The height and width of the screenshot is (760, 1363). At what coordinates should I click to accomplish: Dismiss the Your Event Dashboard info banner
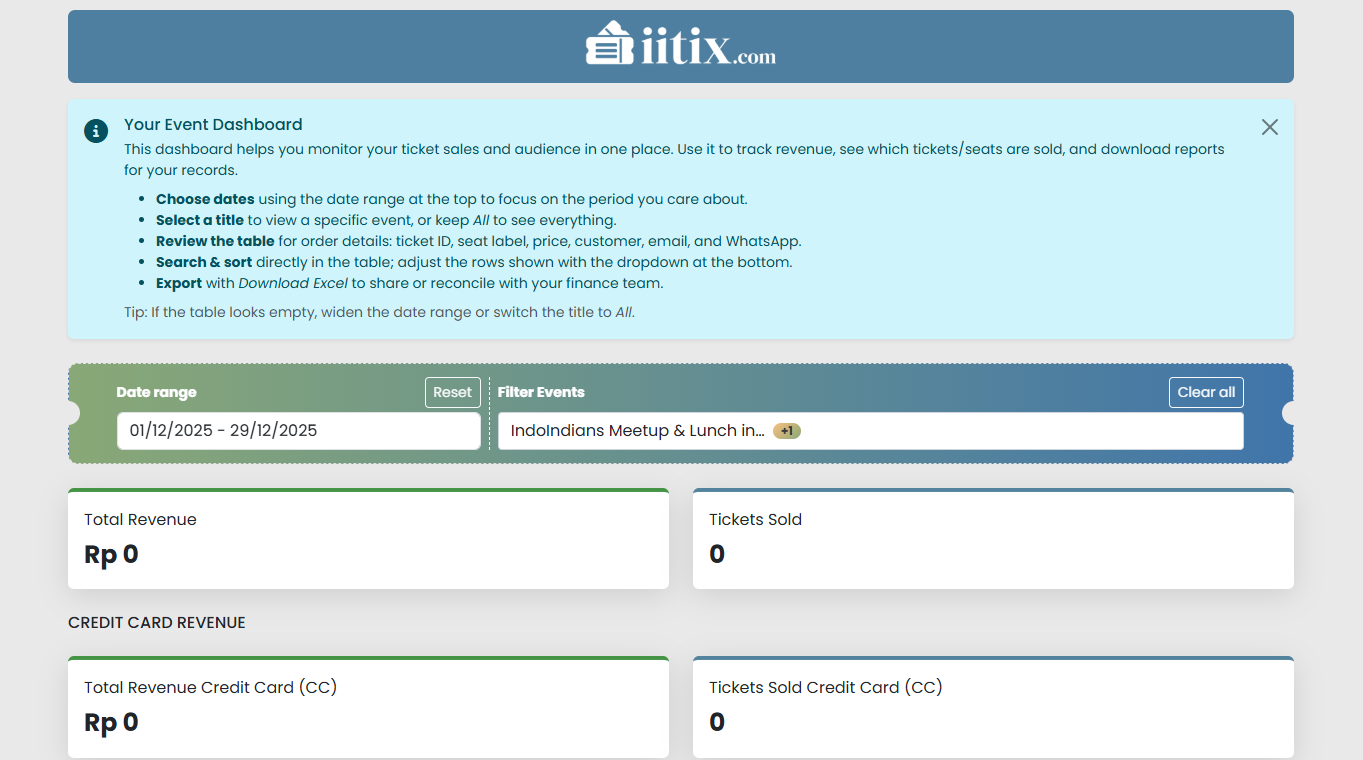[x=1269, y=127]
